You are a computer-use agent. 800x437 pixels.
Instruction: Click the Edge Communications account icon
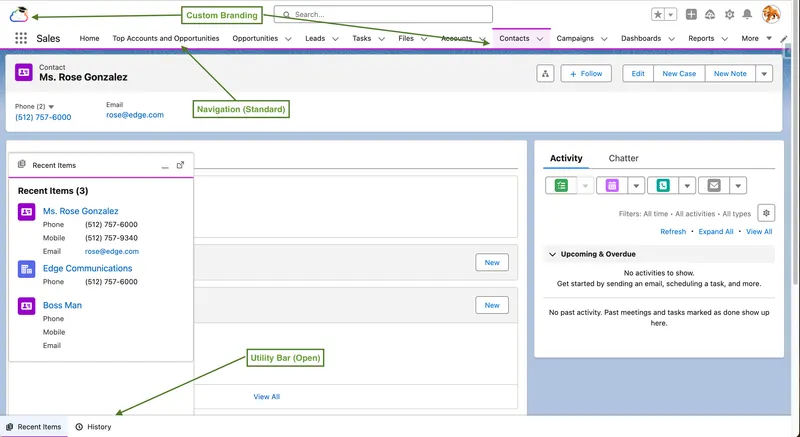(27, 269)
